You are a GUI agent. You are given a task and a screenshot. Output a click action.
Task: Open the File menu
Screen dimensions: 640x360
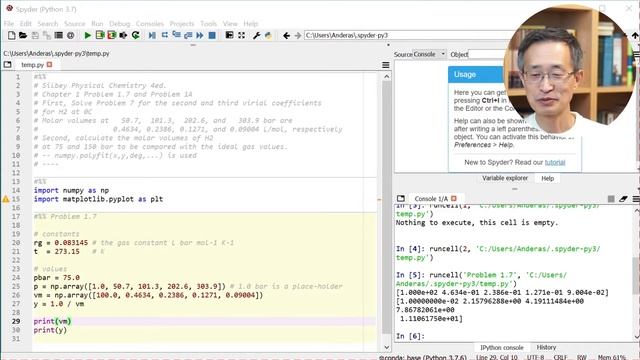9,24
